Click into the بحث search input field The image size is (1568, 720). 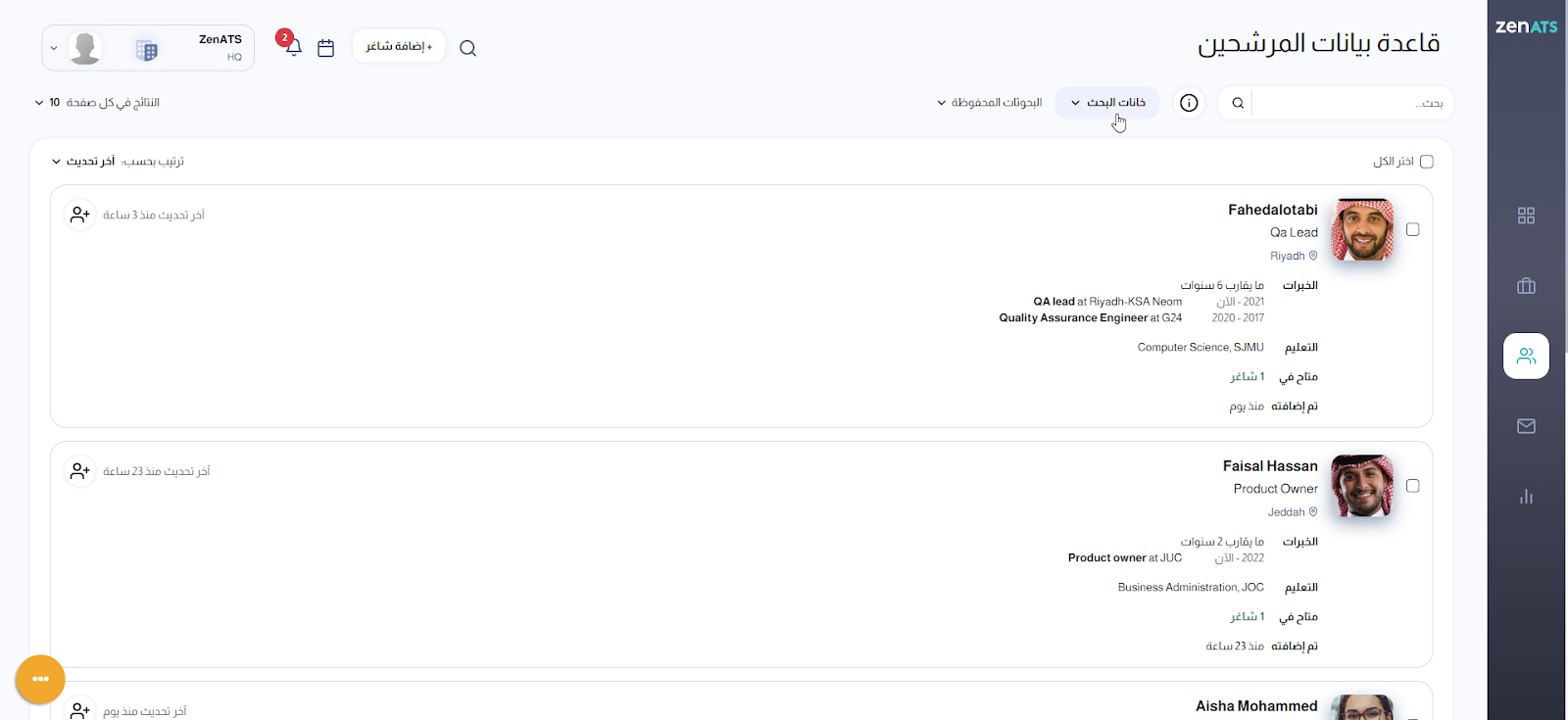click(1352, 103)
